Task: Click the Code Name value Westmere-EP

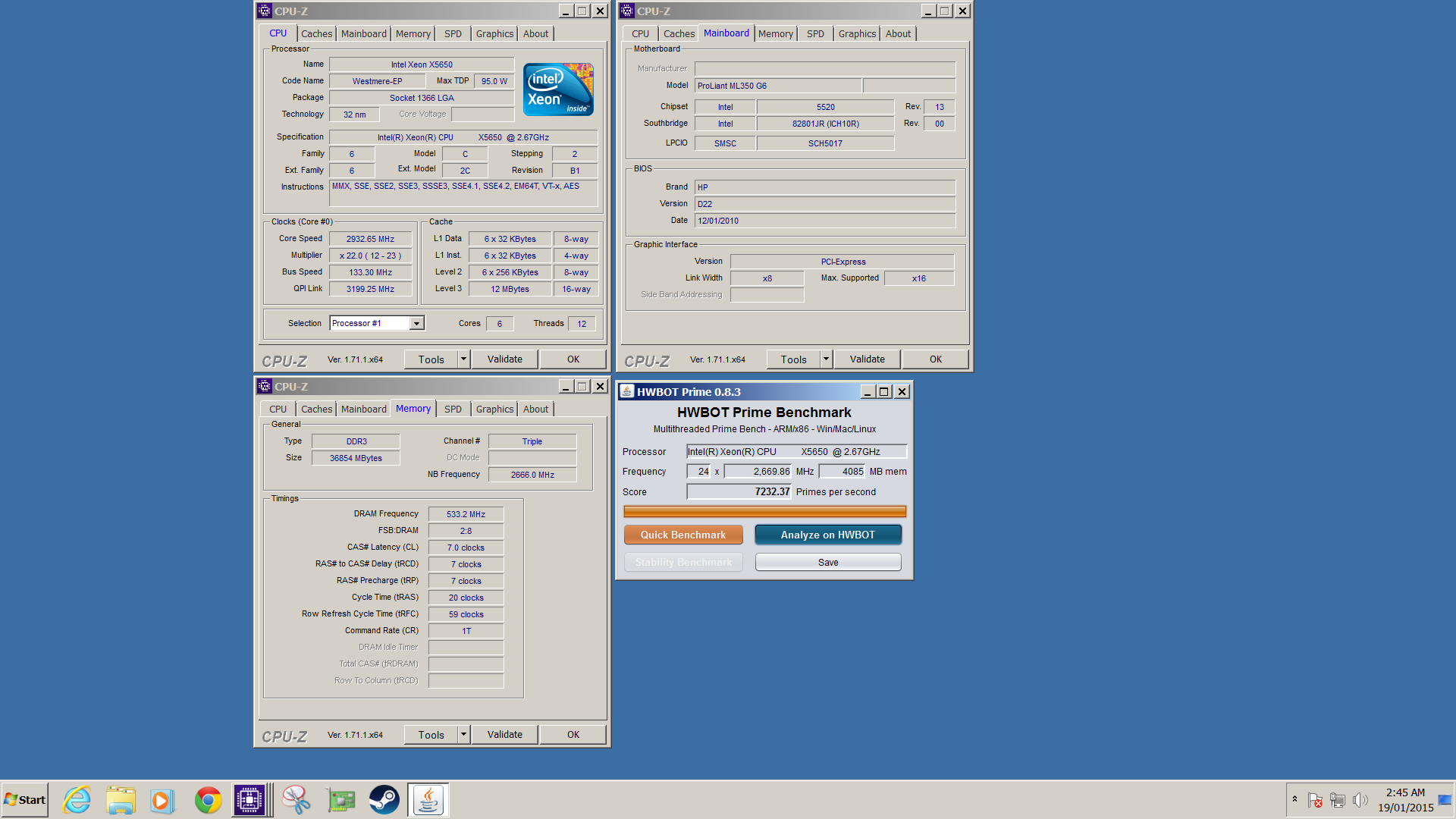Action: click(377, 81)
